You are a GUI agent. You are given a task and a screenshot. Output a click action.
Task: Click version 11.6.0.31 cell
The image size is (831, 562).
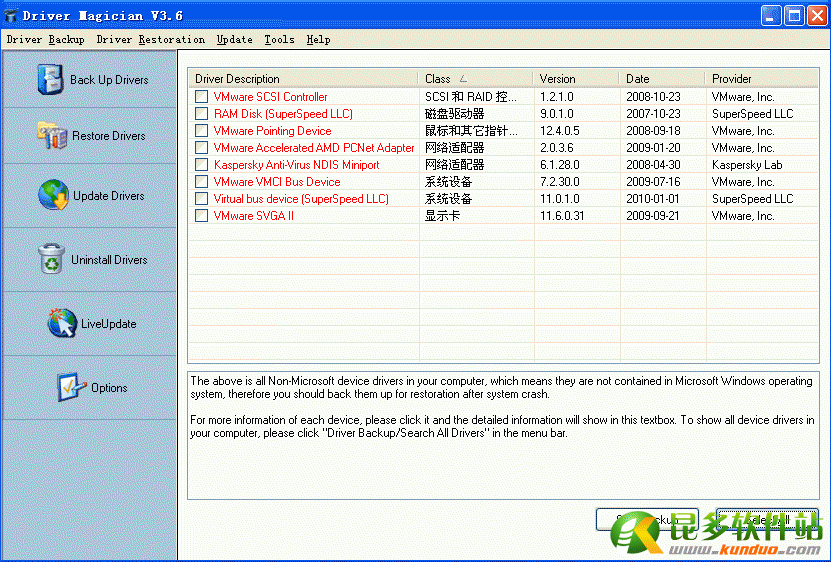click(562, 215)
